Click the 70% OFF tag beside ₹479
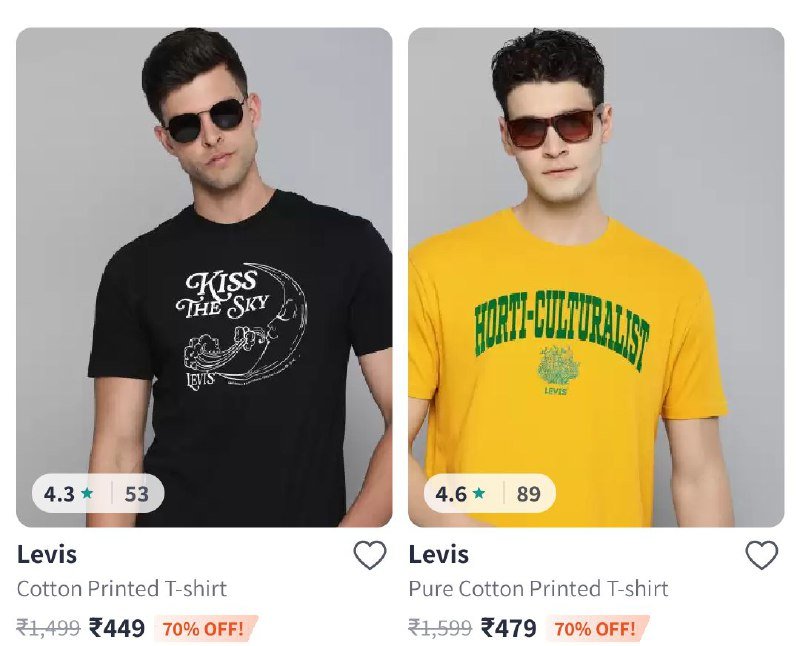The image size is (800, 646). click(596, 629)
